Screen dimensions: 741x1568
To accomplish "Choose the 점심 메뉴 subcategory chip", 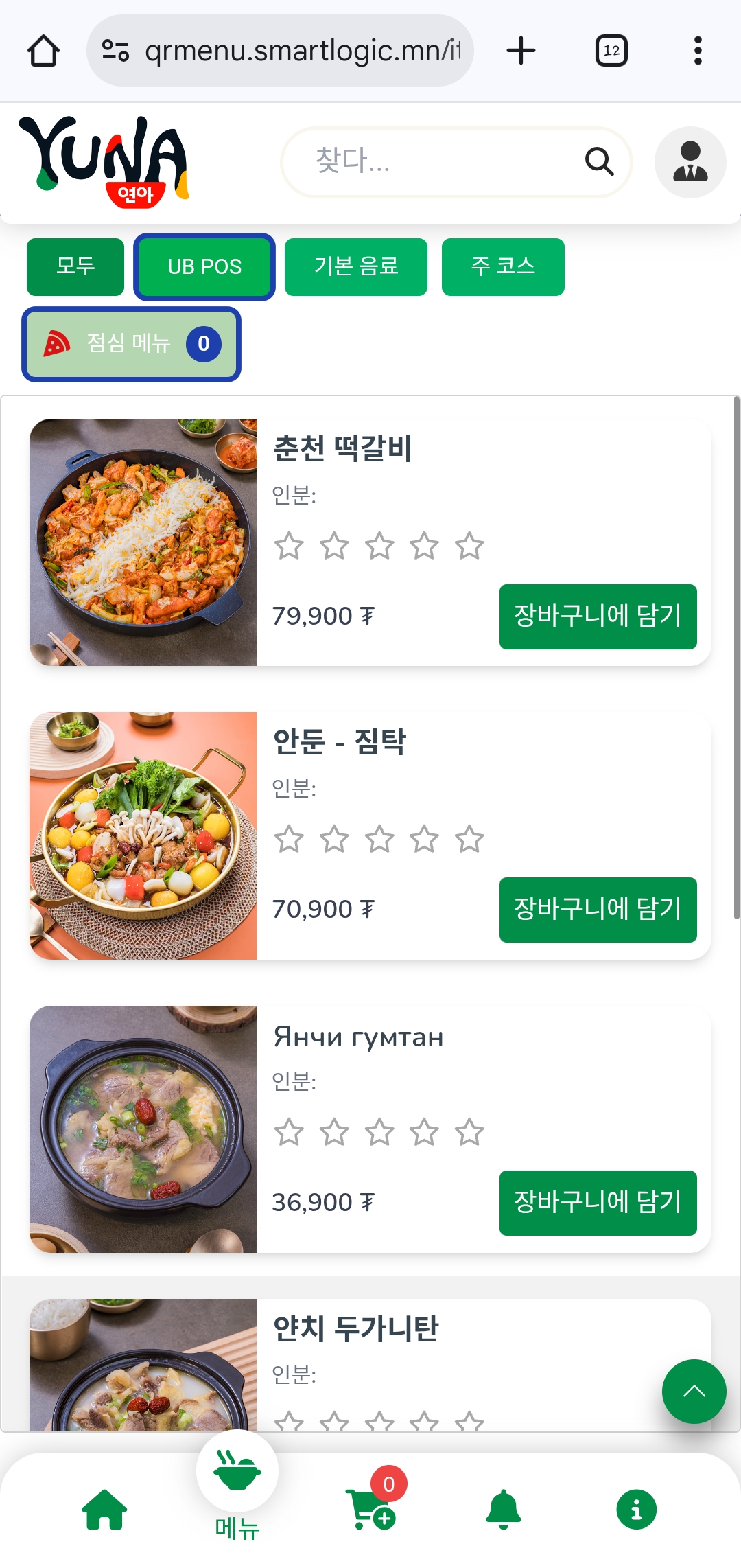I will pyautogui.click(x=131, y=344).
